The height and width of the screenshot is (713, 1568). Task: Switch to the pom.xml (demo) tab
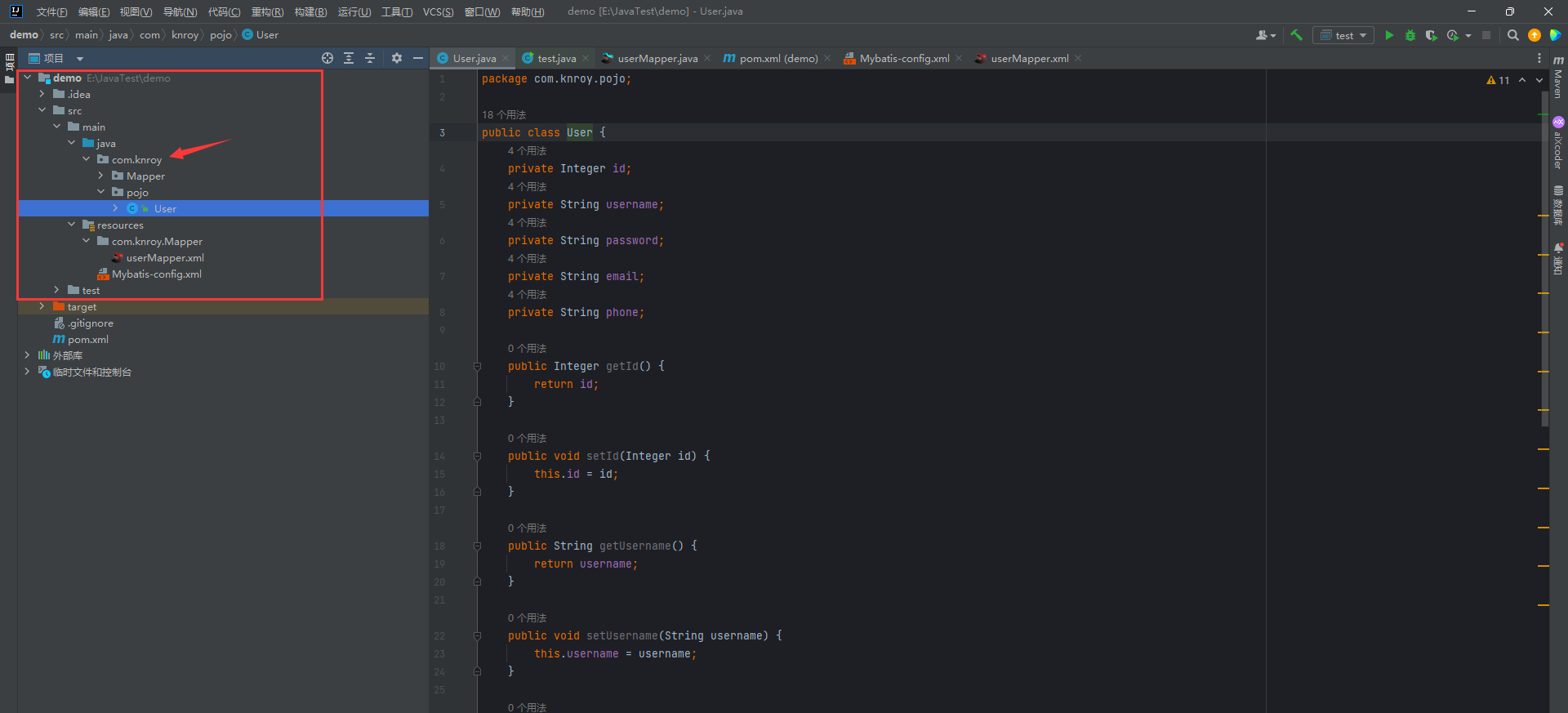[777, 58]
